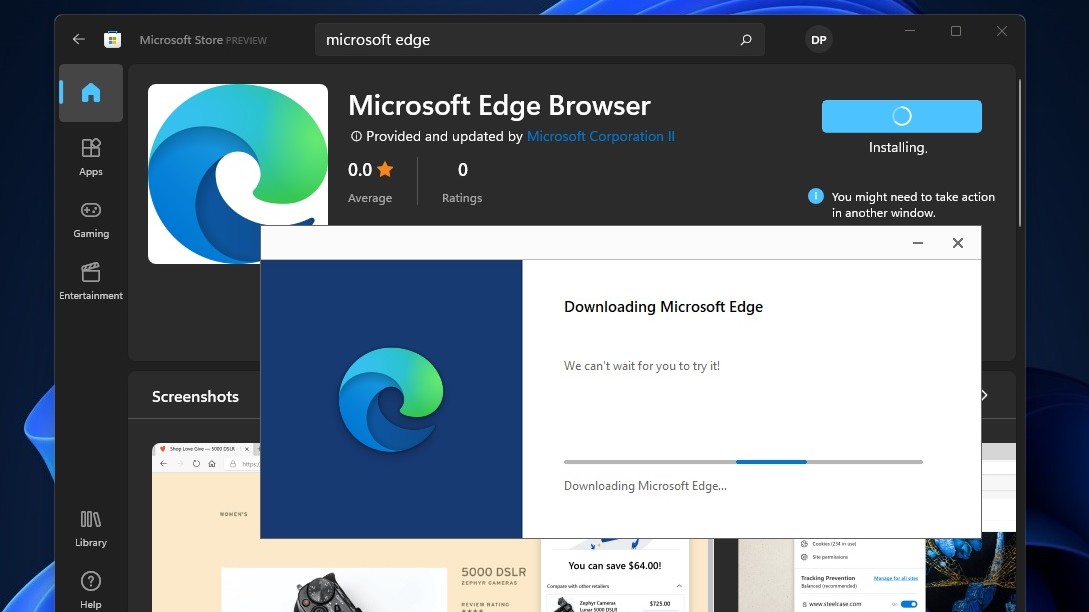Open the Apps section

coord(91,157)
